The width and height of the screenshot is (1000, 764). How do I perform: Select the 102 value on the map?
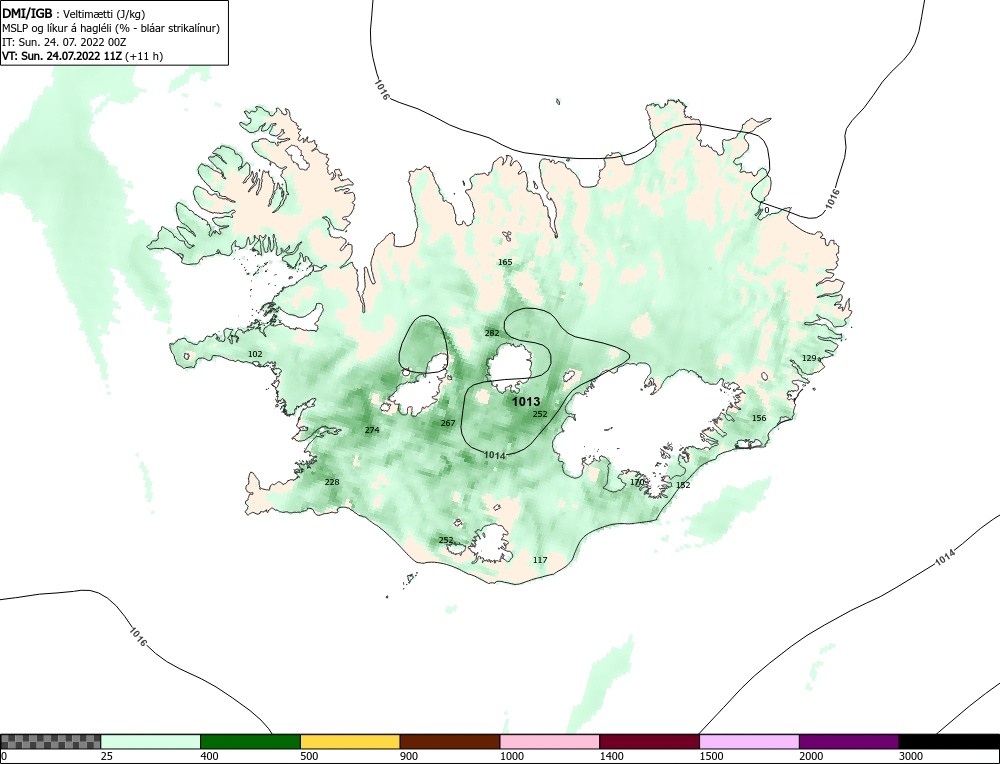pos(254,354)
